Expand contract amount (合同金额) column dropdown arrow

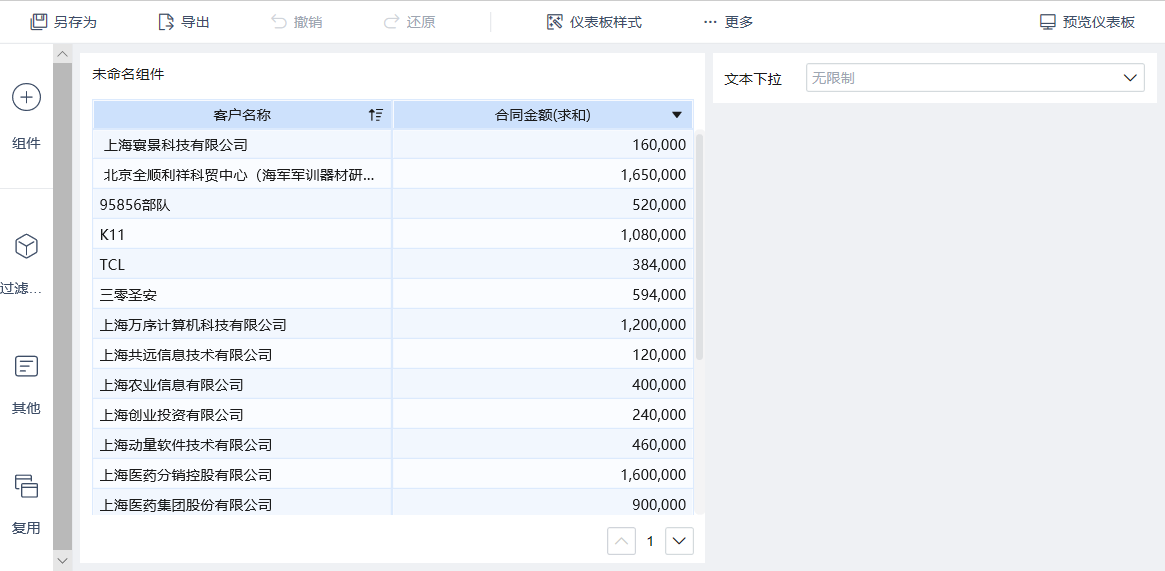pyautogui.click(x=677, y=115)
